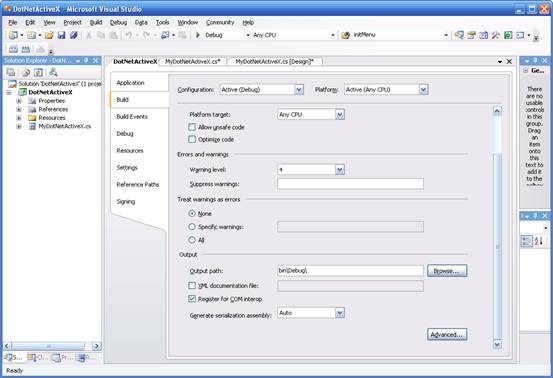Open Generate serialization assembly dropdown
This screenshot has width=553, height=378.
point(340,313)
